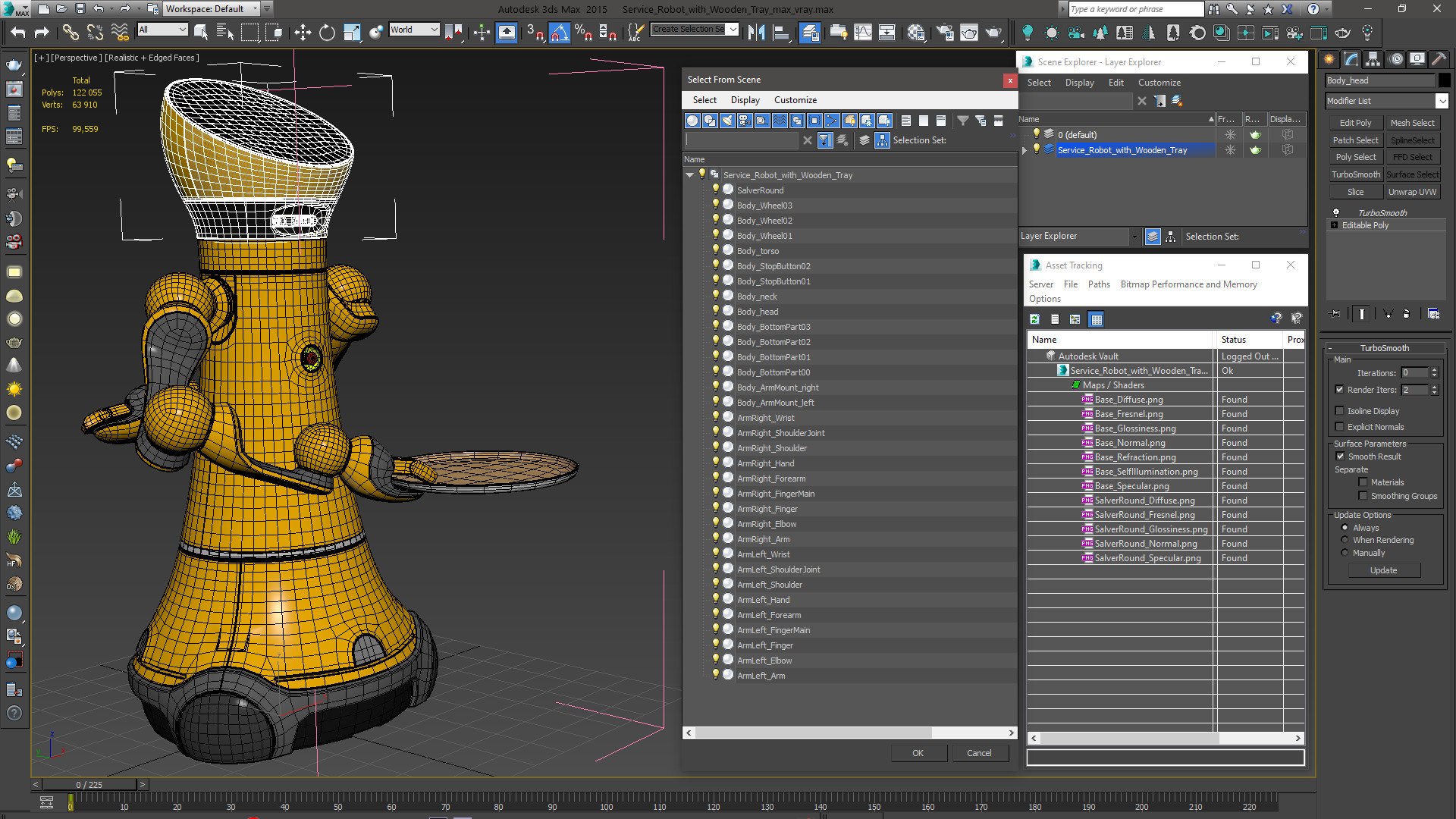Select the Select and Move tool
This screenshot has height=819, width=1456.
303,32
